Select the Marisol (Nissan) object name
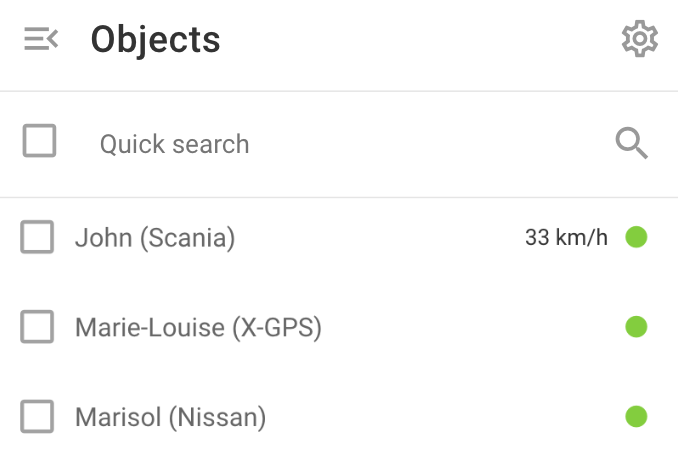 tap(170, 417)
